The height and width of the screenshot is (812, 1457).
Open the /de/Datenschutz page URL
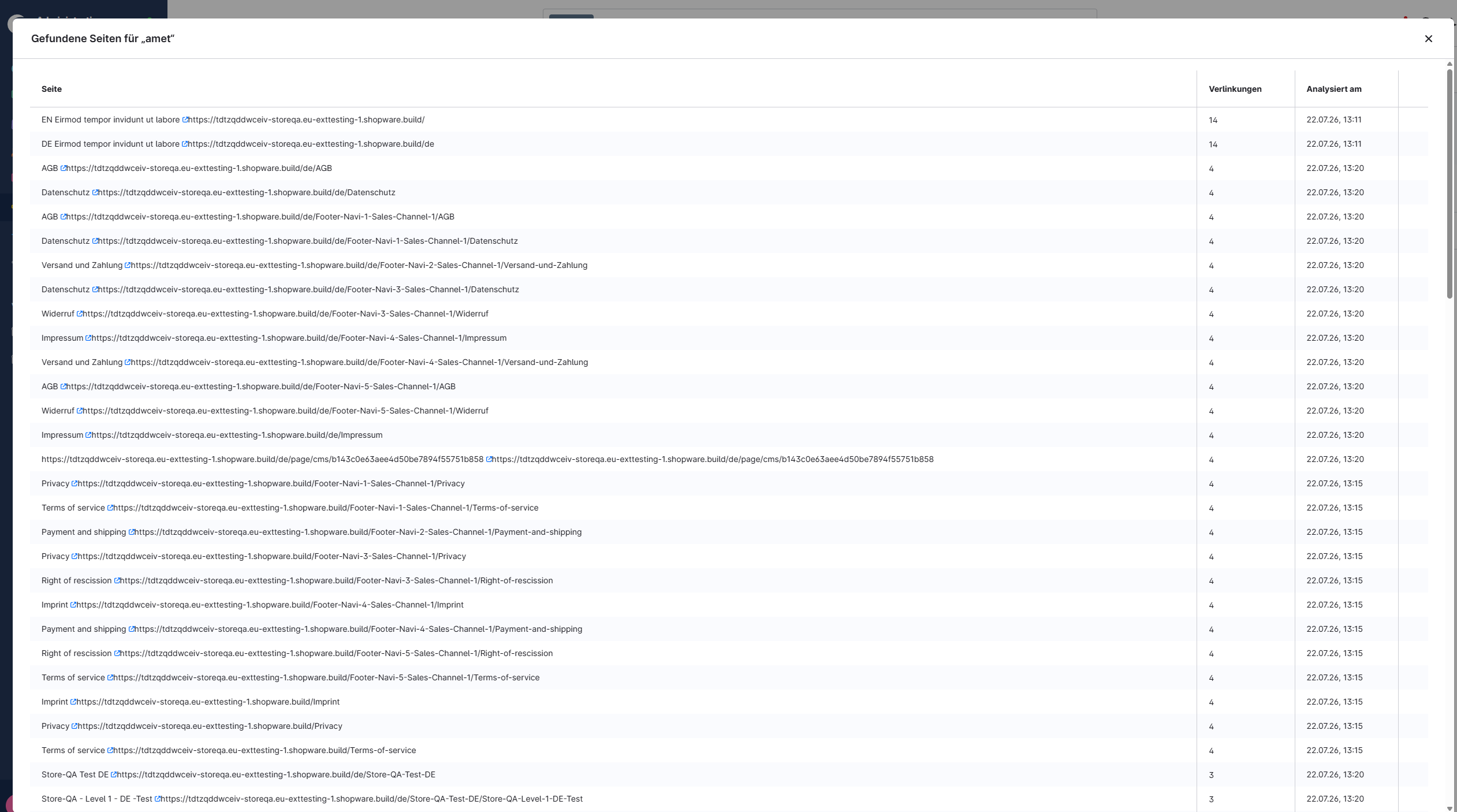[x=247, y=192]
